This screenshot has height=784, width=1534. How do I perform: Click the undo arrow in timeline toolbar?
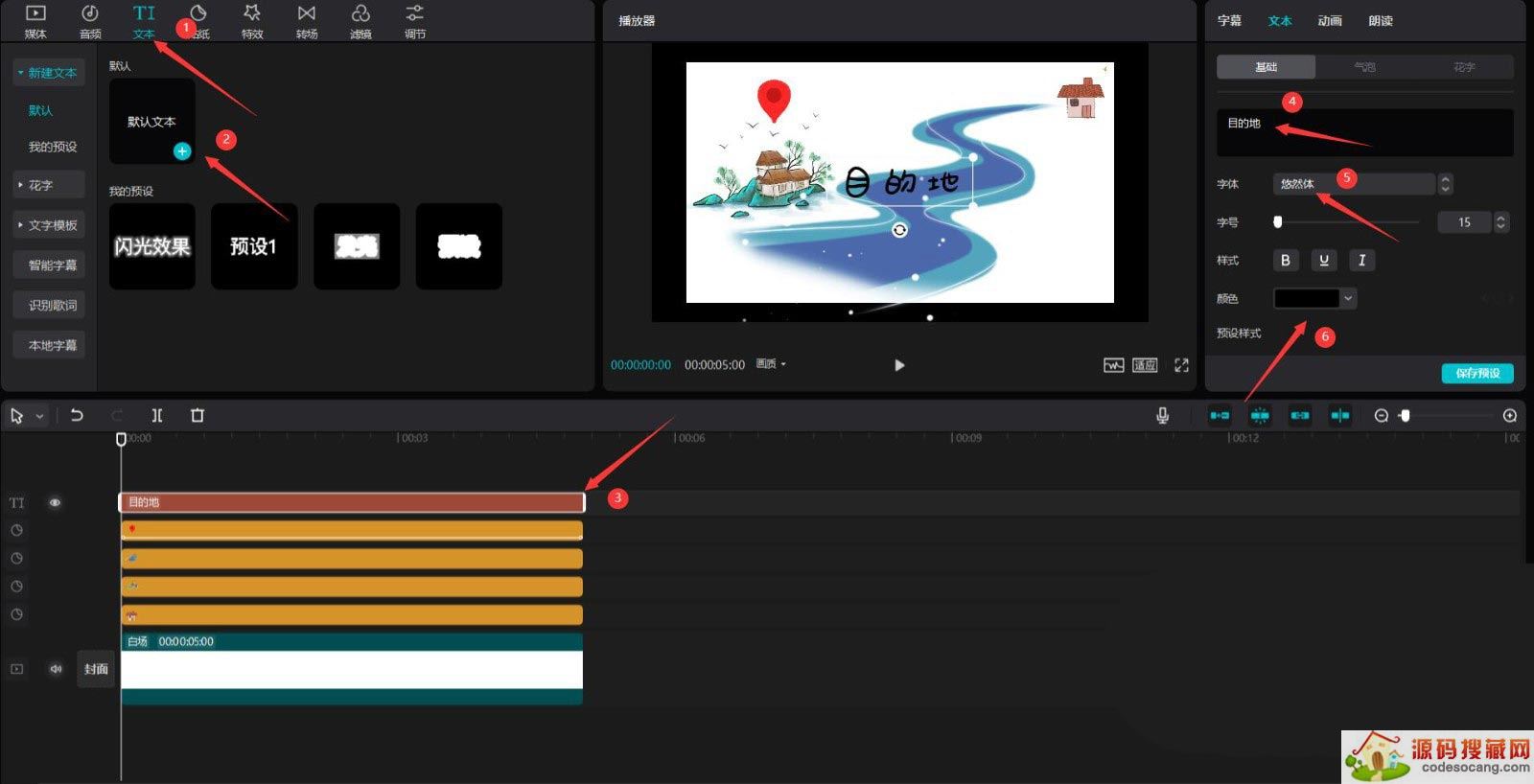77,415
